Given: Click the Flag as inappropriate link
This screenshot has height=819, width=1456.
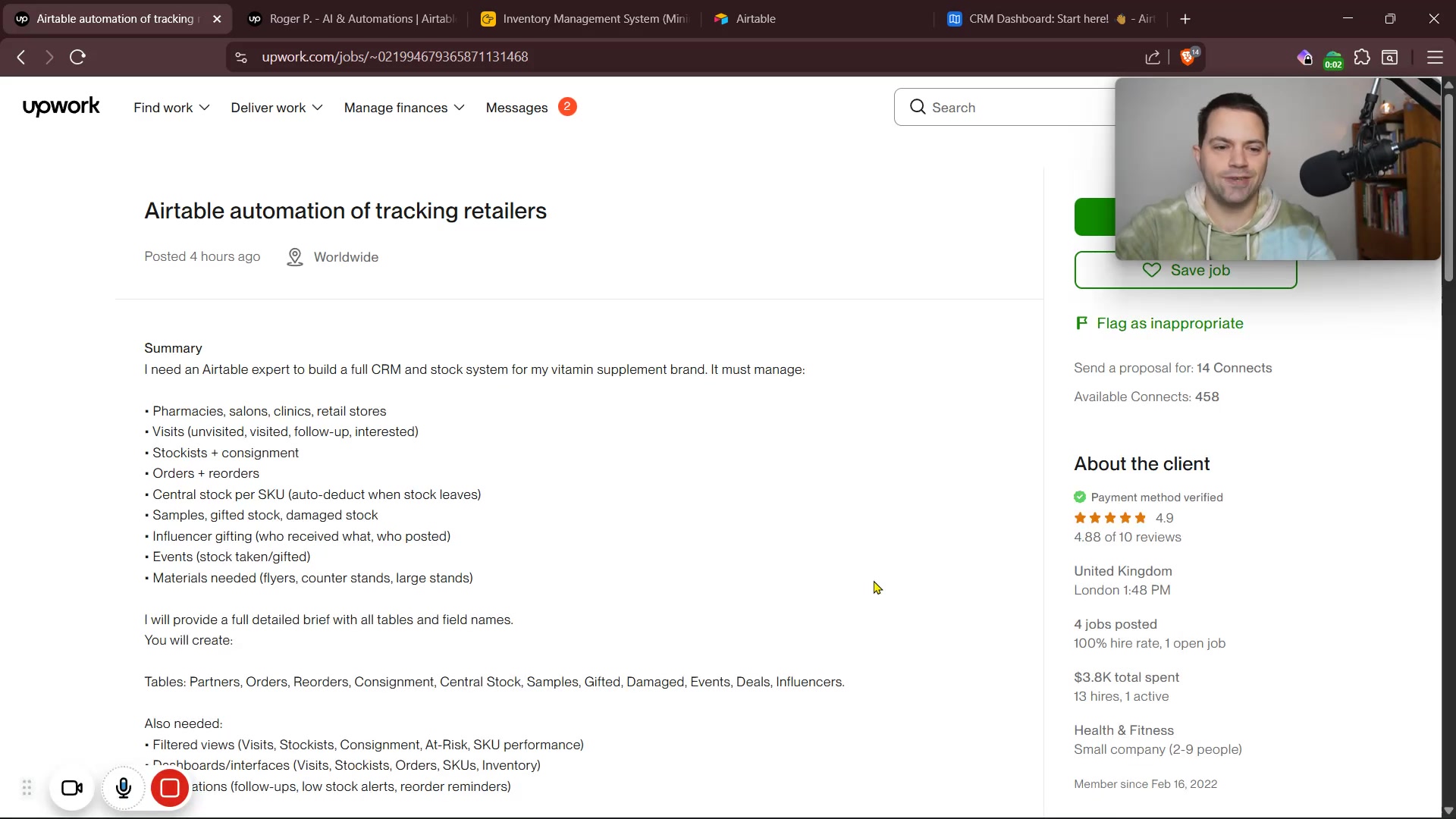Looking at the screenshot, I should 1169,324.
